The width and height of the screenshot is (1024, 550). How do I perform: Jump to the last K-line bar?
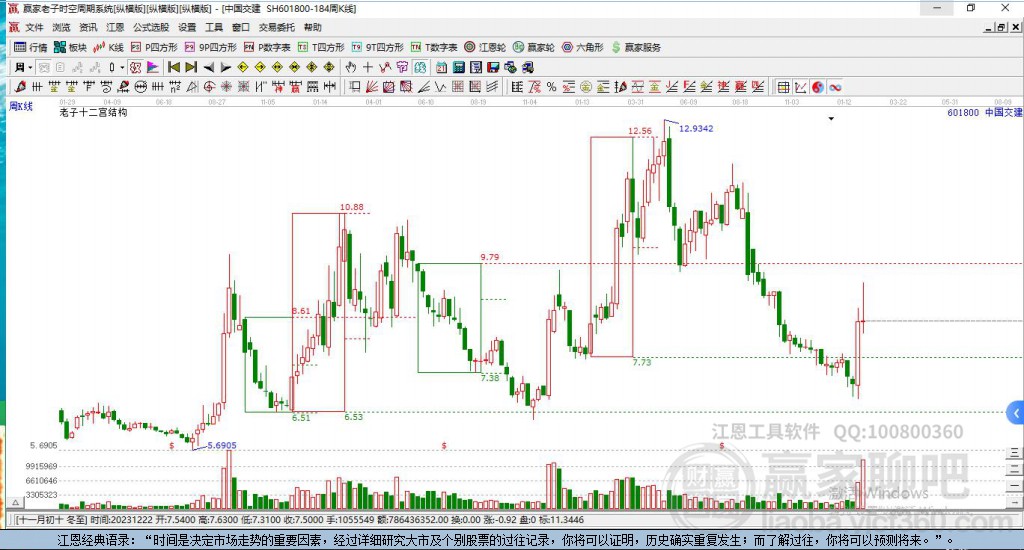(191, 67)
